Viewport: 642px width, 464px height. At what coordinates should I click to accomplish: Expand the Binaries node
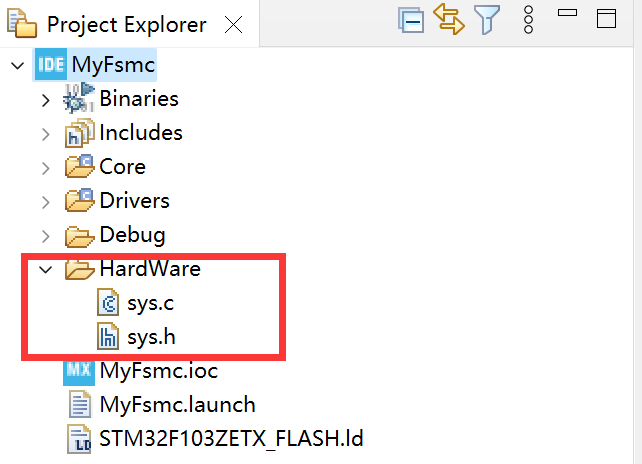tap(45, 99)
